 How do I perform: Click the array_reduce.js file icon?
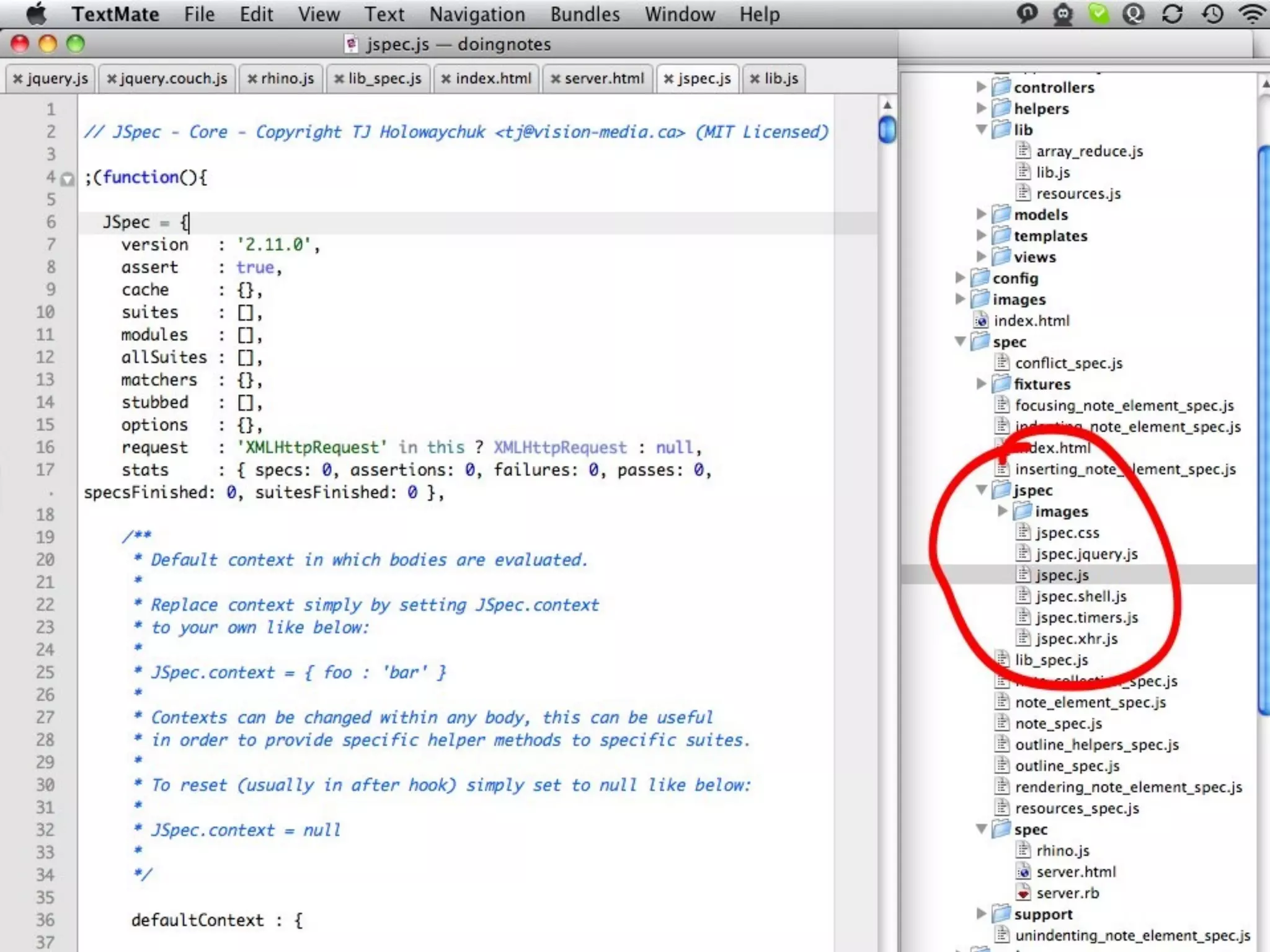(x=1023, y=151)
